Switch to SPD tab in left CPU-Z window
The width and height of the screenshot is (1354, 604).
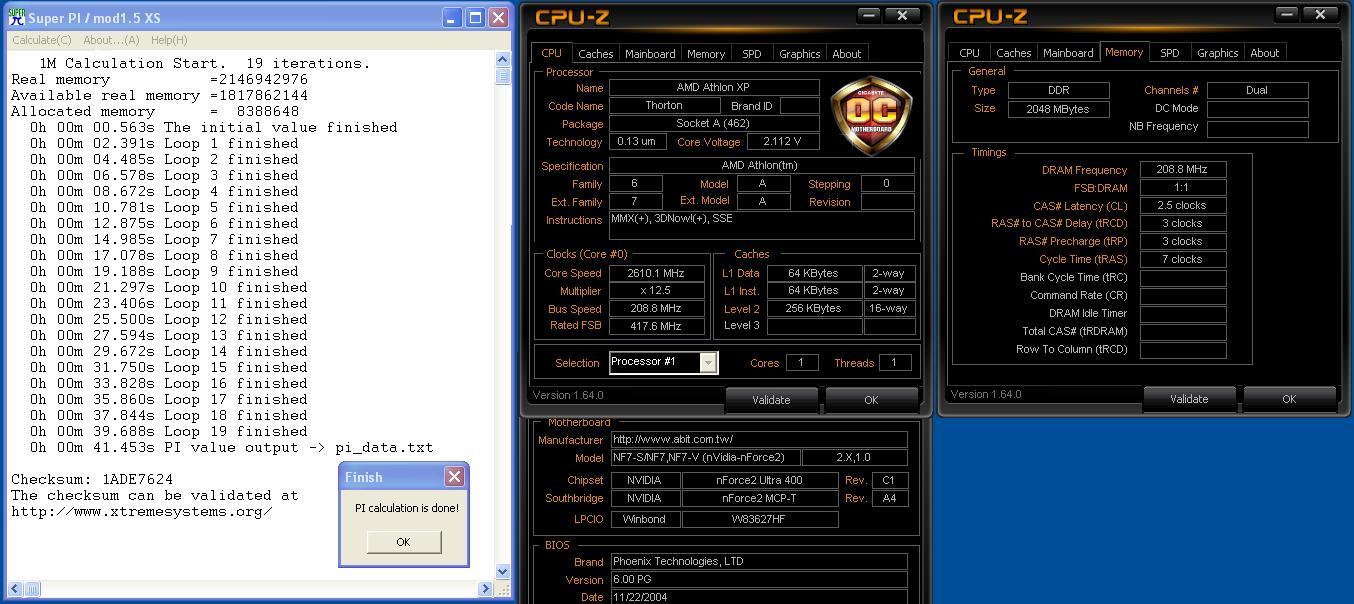tap(752, 54)
